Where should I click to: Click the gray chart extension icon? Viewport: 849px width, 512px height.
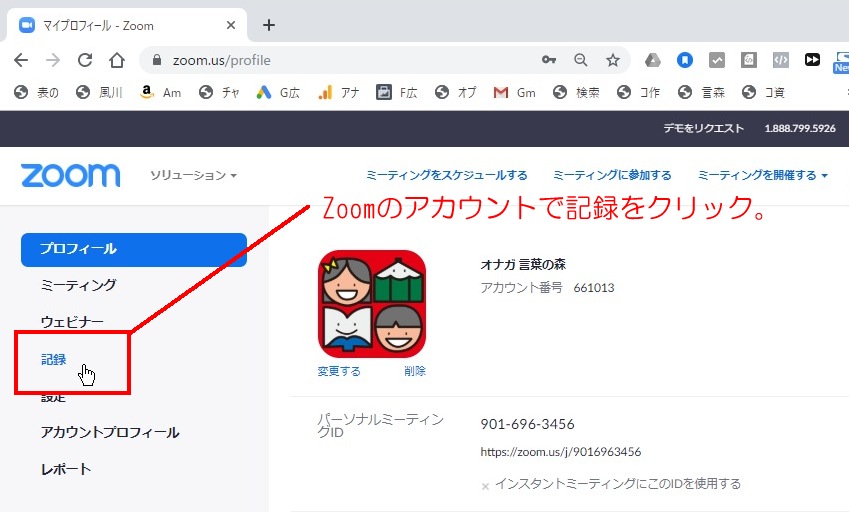717,60
